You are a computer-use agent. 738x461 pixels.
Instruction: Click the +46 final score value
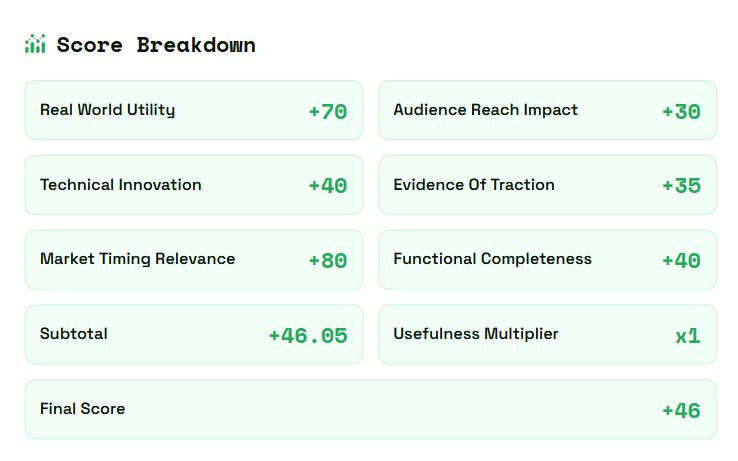click(681, 411)
